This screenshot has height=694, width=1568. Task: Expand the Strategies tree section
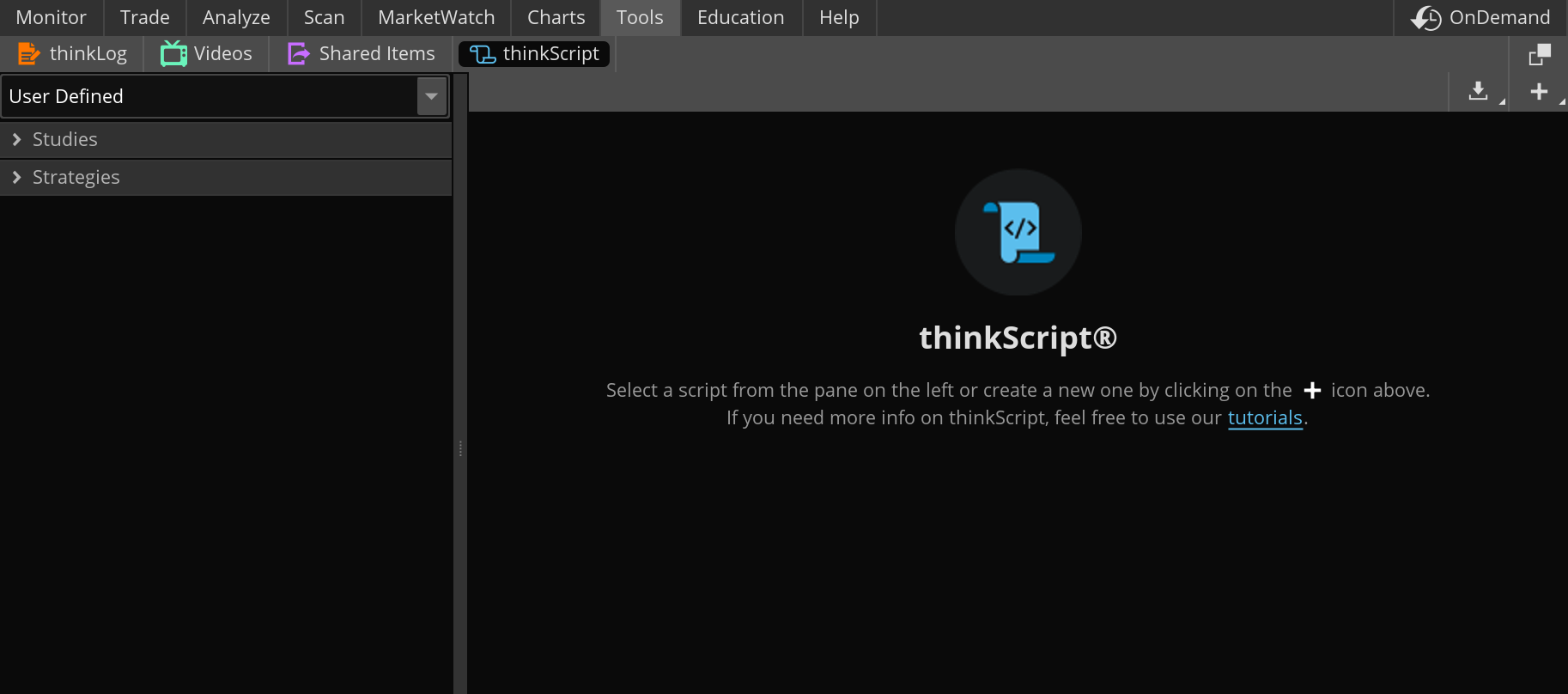coord(16,177)
